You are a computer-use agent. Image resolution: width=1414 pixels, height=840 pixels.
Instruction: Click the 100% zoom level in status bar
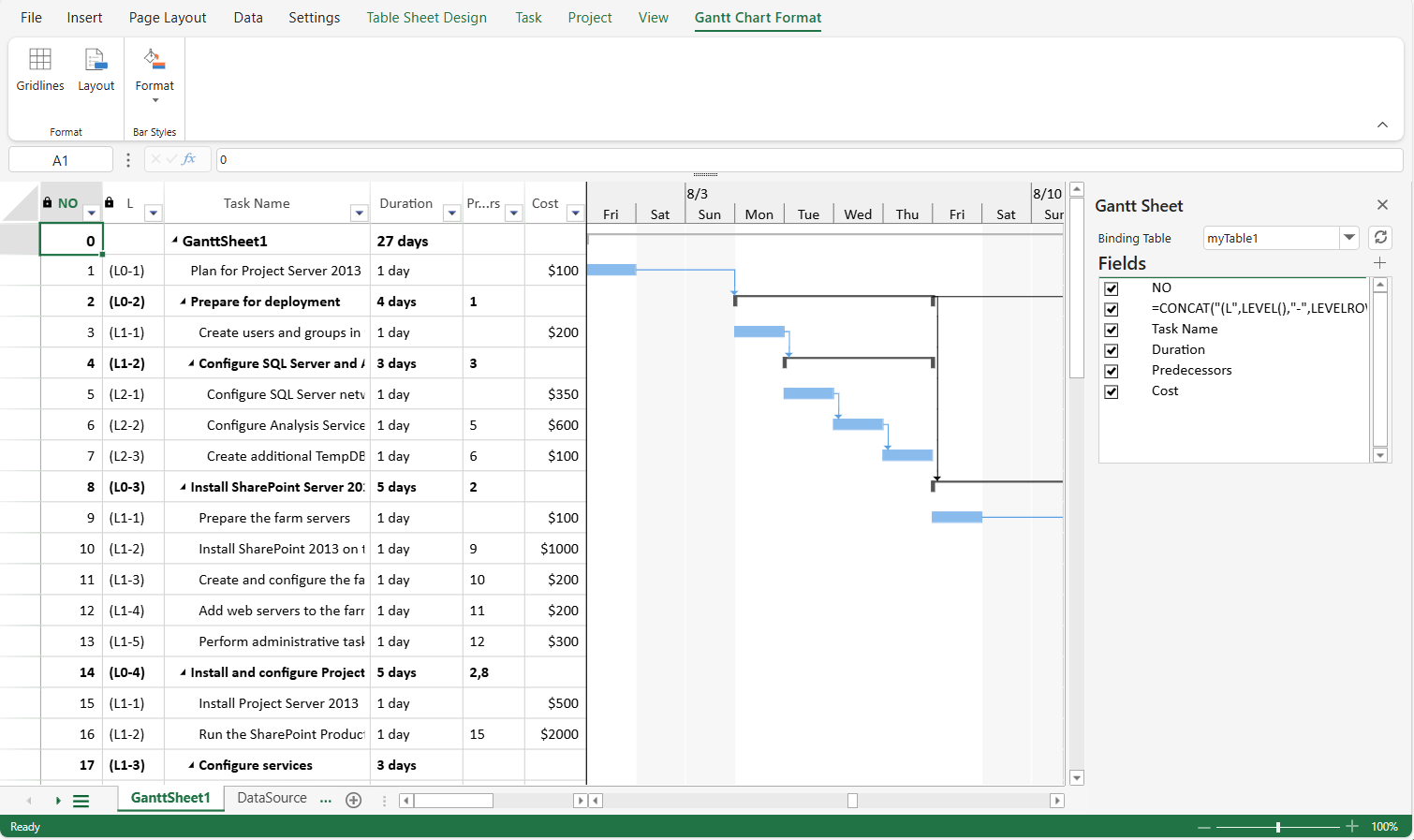click(1384, 827)
